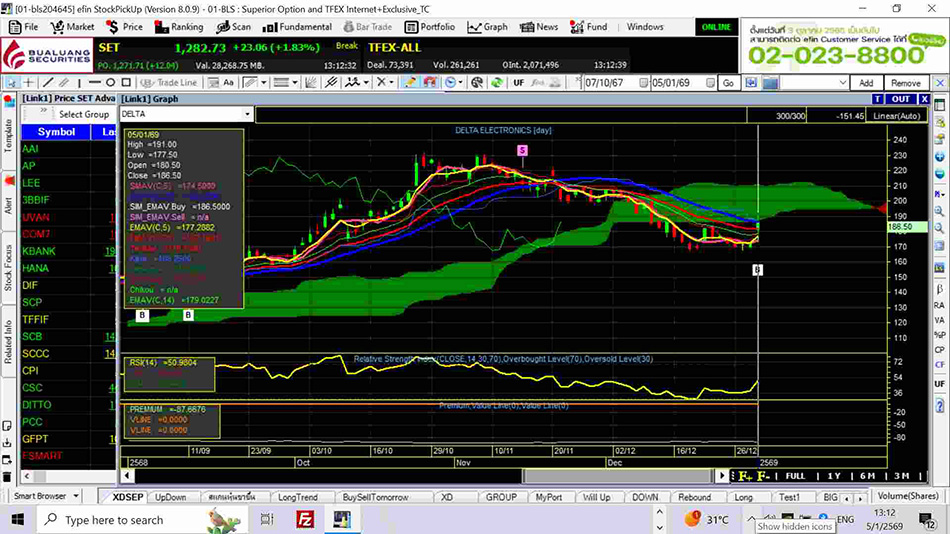Select the 6M time range on chart
Image resolution: width=950 pixels, height=534 pixels.
click(869, 476)
